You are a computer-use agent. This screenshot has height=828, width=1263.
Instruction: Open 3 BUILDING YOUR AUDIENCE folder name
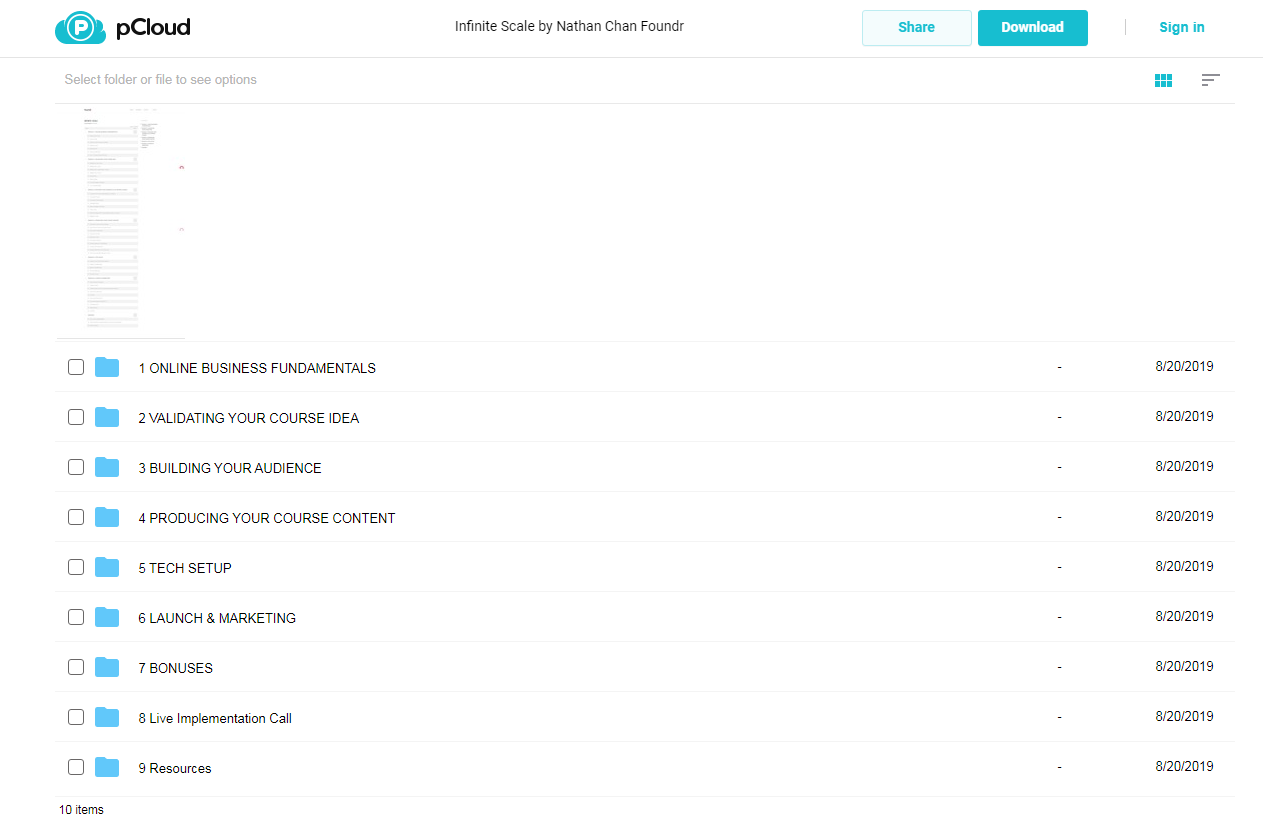point(230,468)
